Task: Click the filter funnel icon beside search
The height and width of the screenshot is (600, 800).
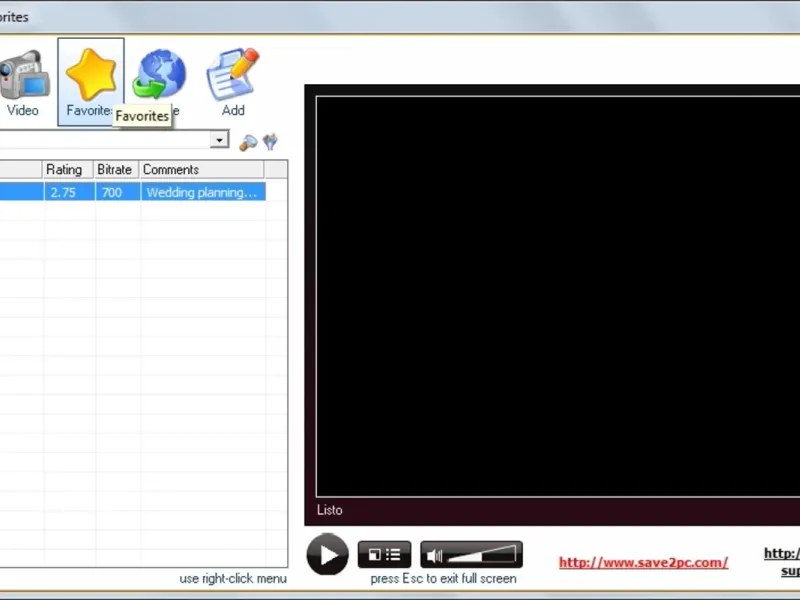Action: tap(270, 142)
